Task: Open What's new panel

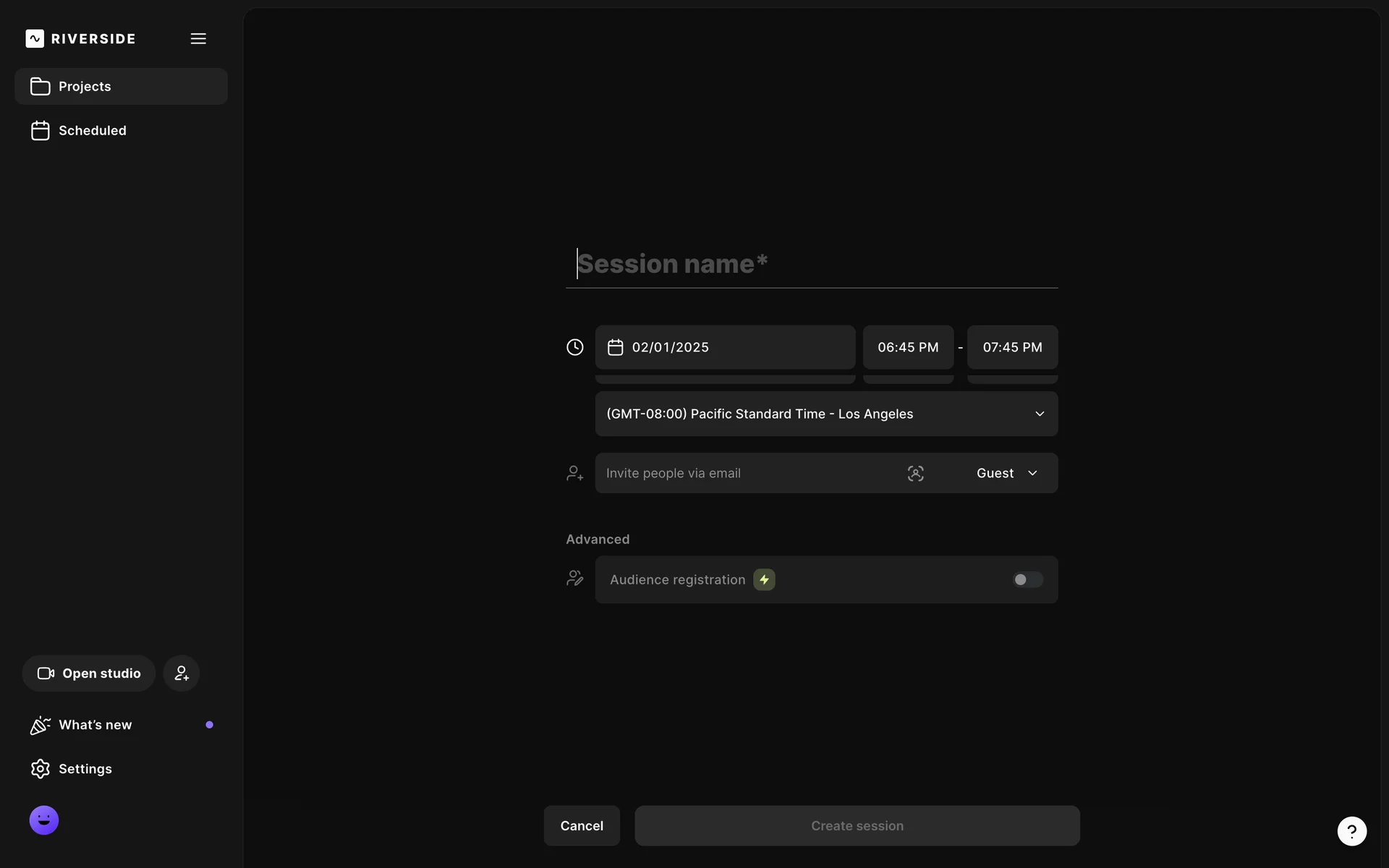Action: [x=95, y=725]
